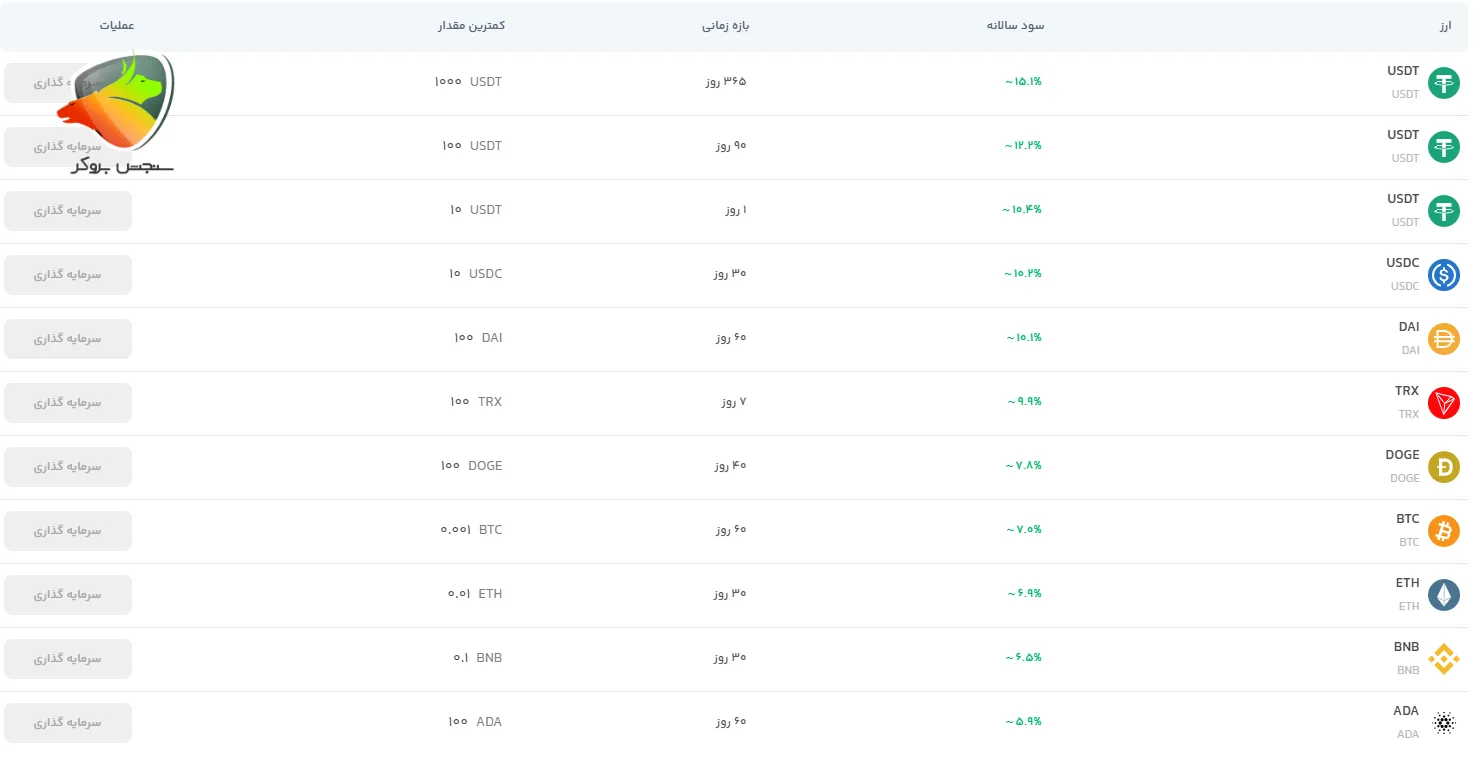Click the DOGE Dogecoin icon
The width and height of the screenshot is (1484, 762).
[x=1443, y=466]
